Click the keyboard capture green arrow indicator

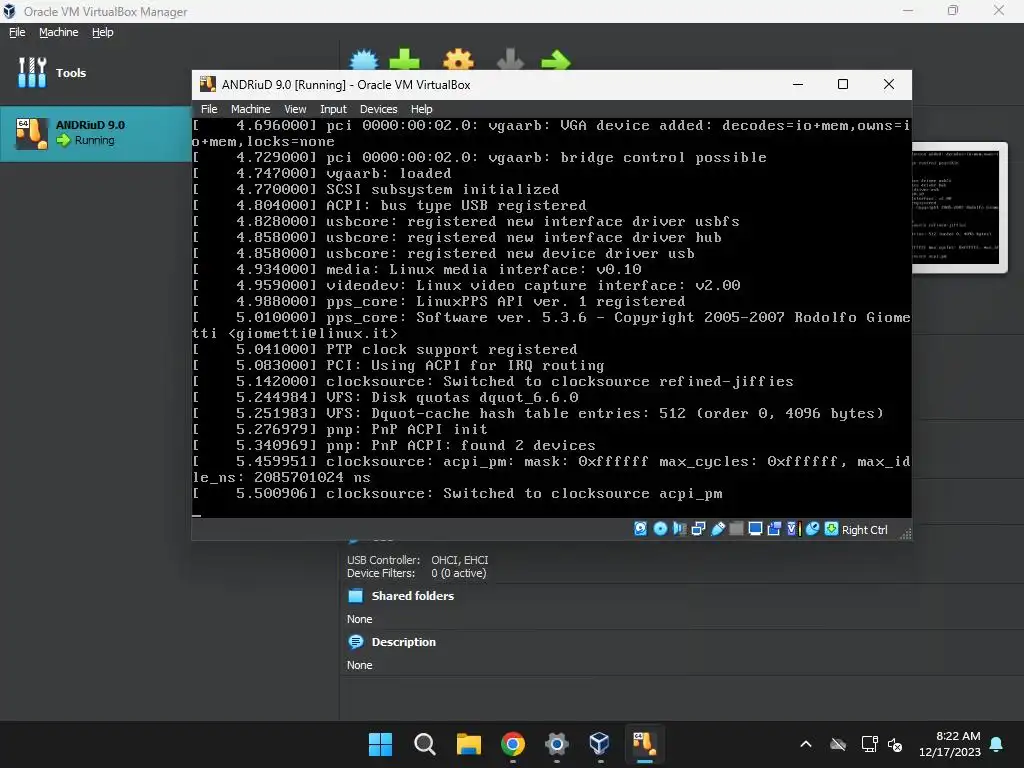(831, 529)
